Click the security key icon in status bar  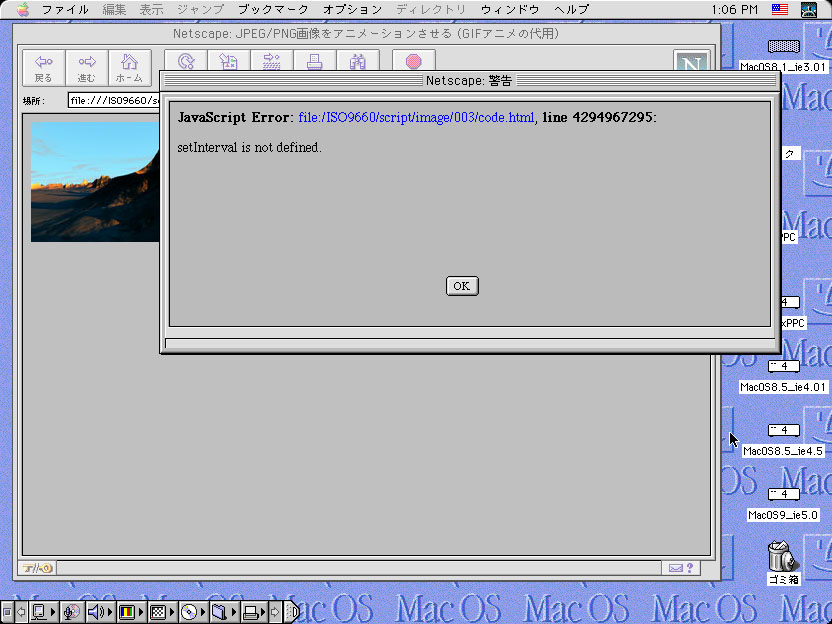tap(37, 568)
